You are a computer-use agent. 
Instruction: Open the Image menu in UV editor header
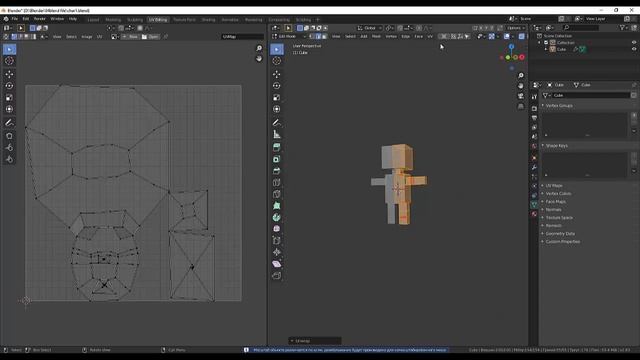87,37
